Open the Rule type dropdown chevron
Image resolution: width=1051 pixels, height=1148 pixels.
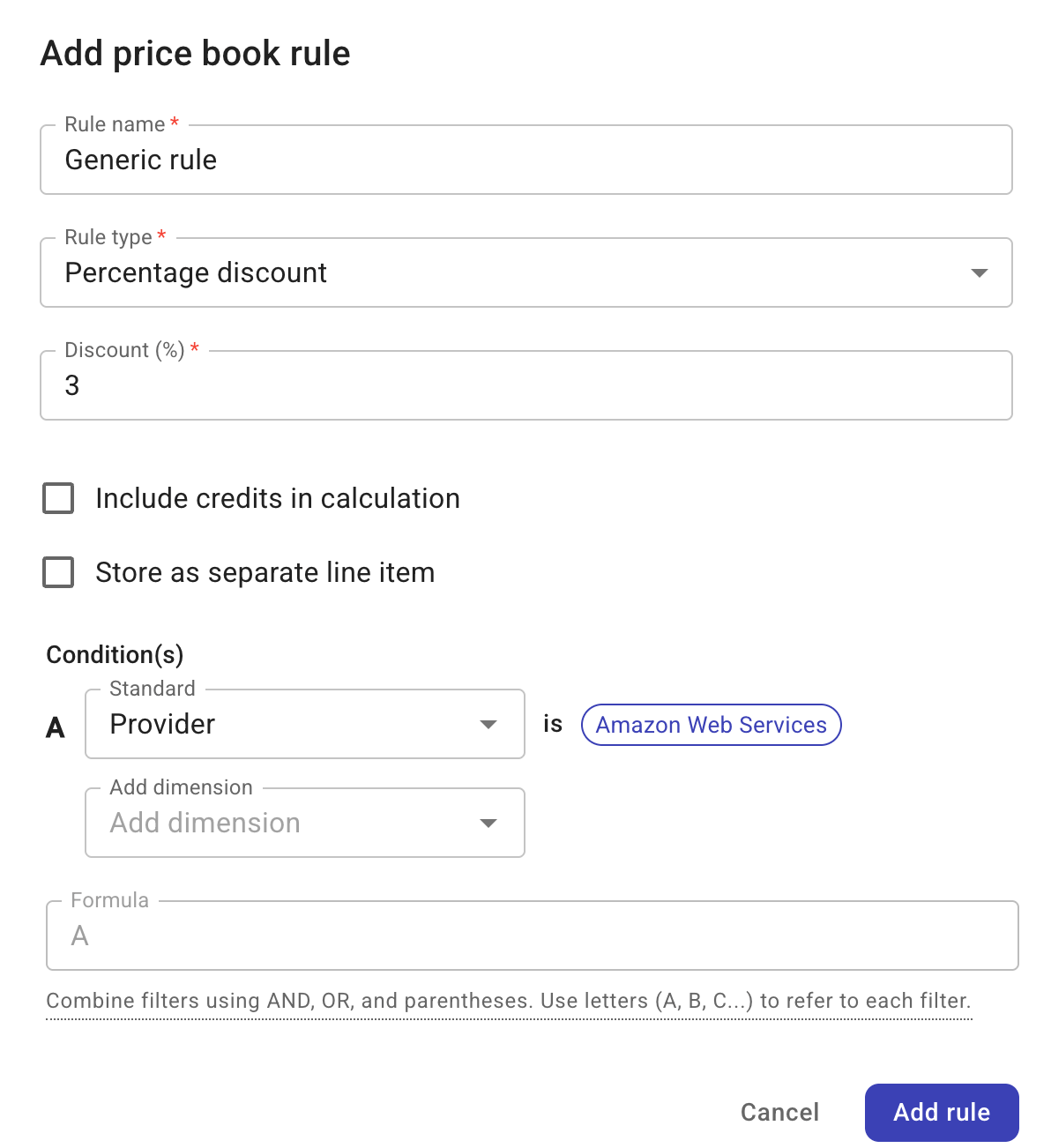(x=979, y=273)
